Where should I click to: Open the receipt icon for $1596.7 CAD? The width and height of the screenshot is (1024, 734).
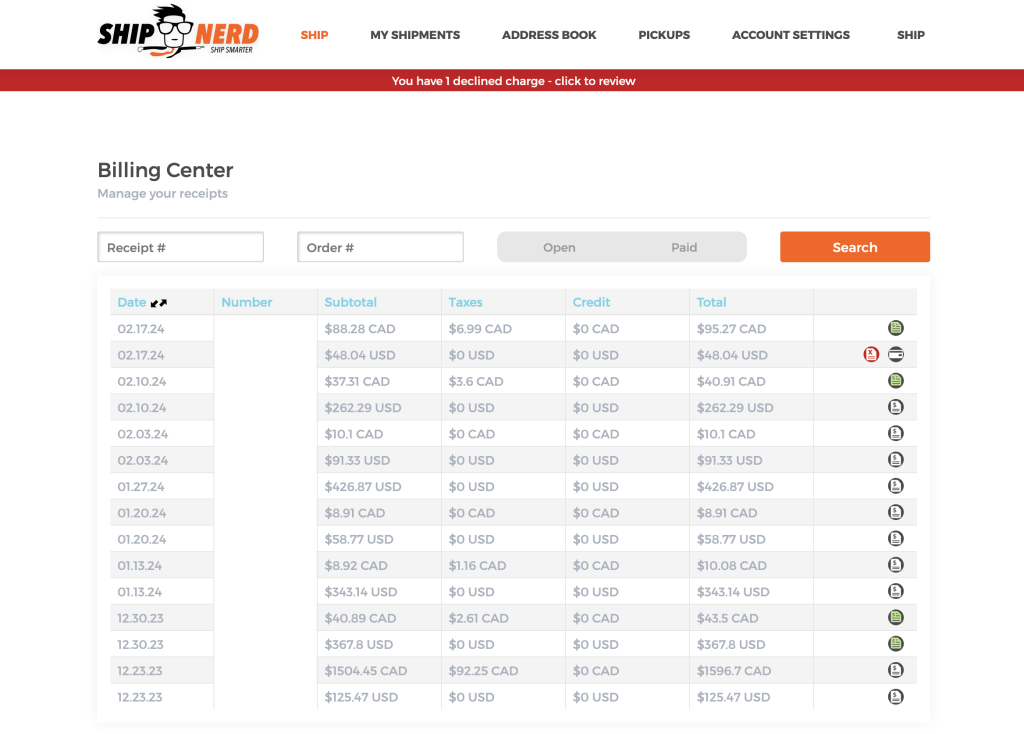click(896, 670)
